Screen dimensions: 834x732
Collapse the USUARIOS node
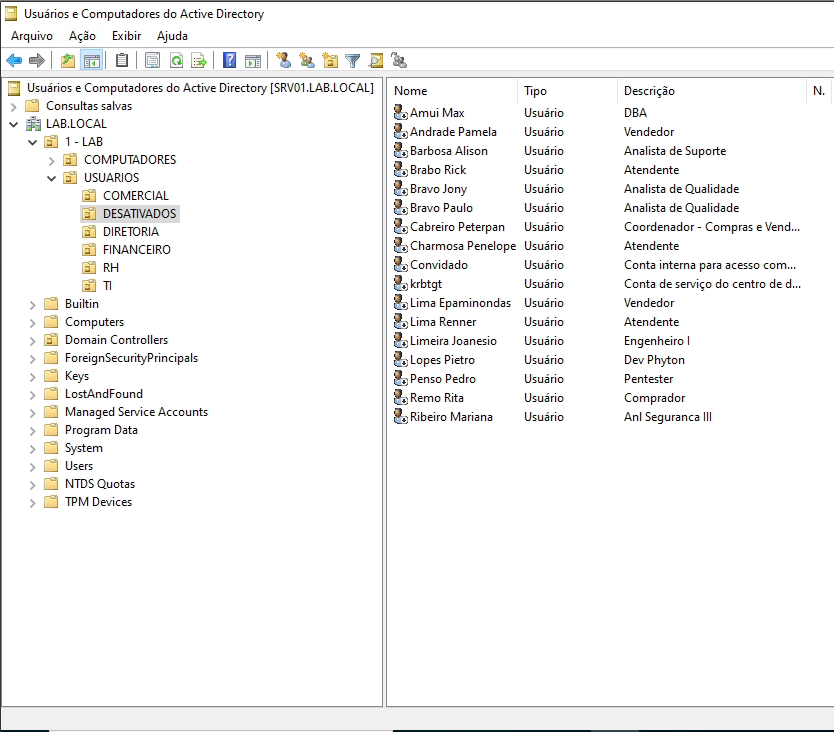click(x=52, y=178)
